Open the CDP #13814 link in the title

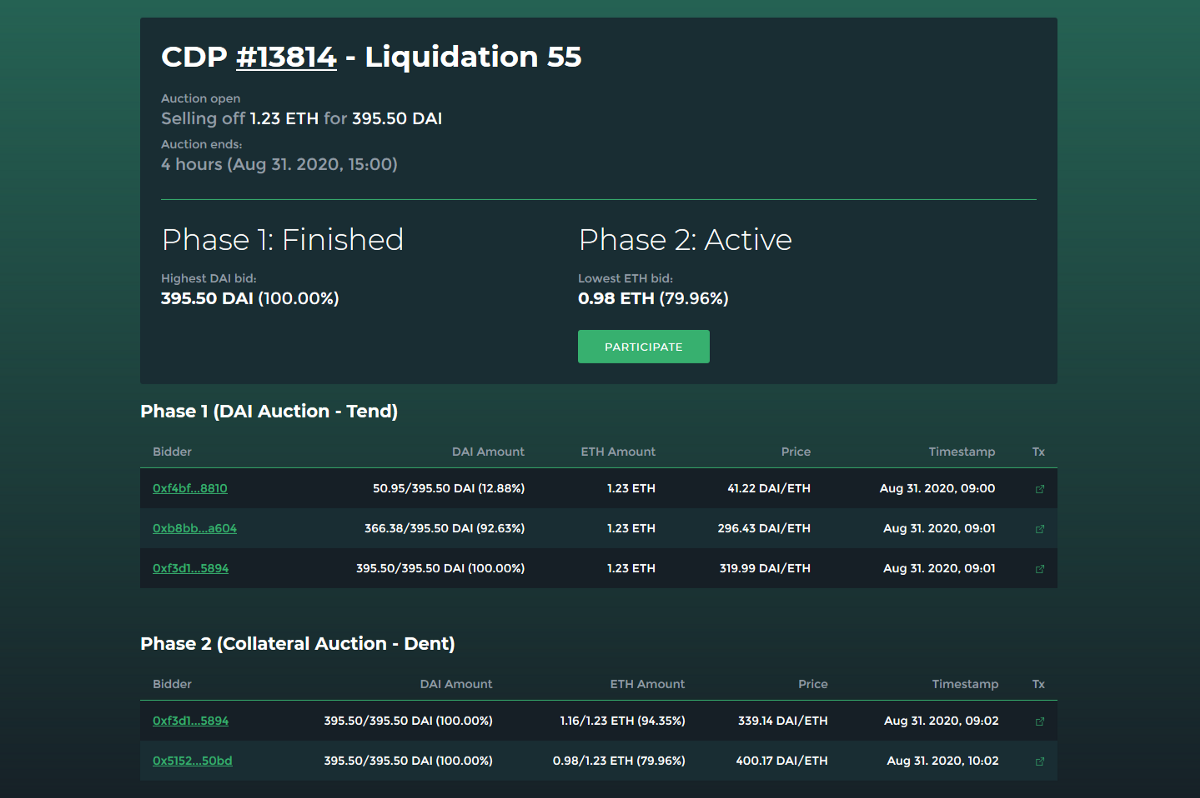pyautogui.click(x=286, y=57)
